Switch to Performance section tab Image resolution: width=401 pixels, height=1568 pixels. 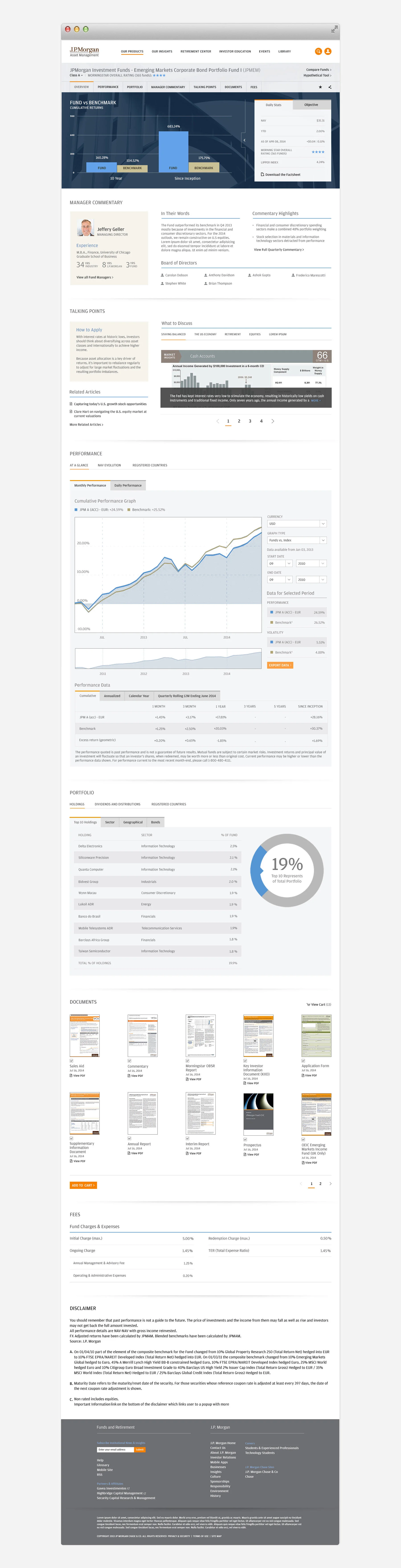coord(108,87)
